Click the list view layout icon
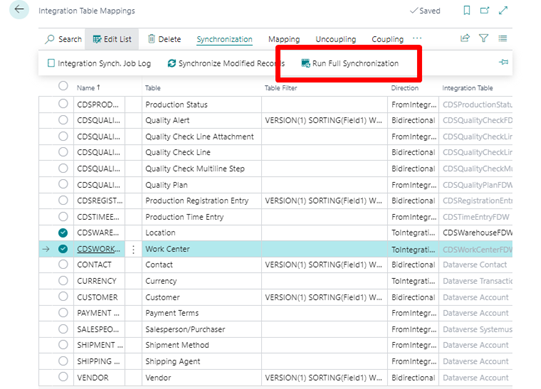This screenshot has height=389, width=541. point(503,38)
